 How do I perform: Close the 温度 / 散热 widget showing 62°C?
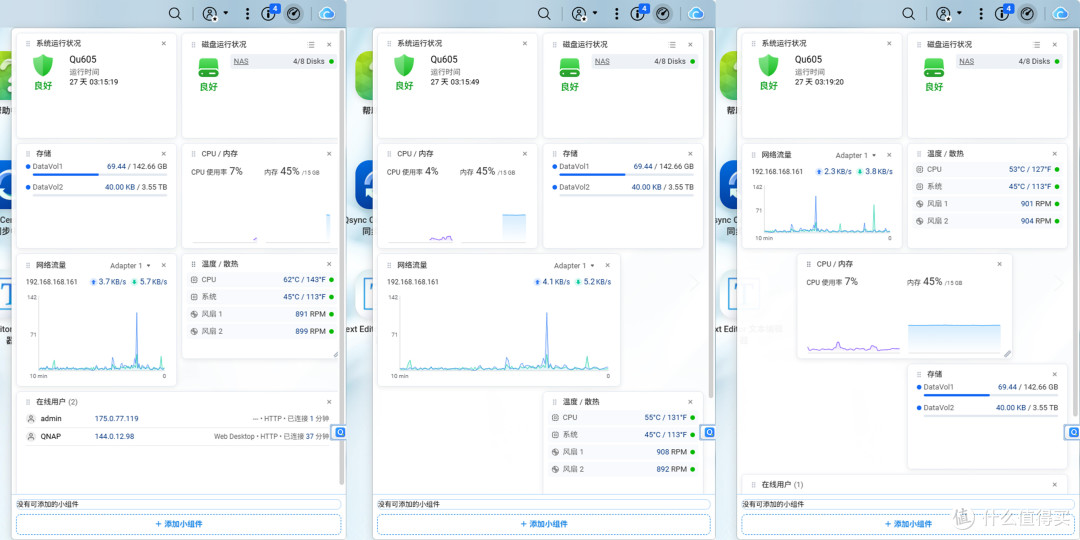pos(329,264)
